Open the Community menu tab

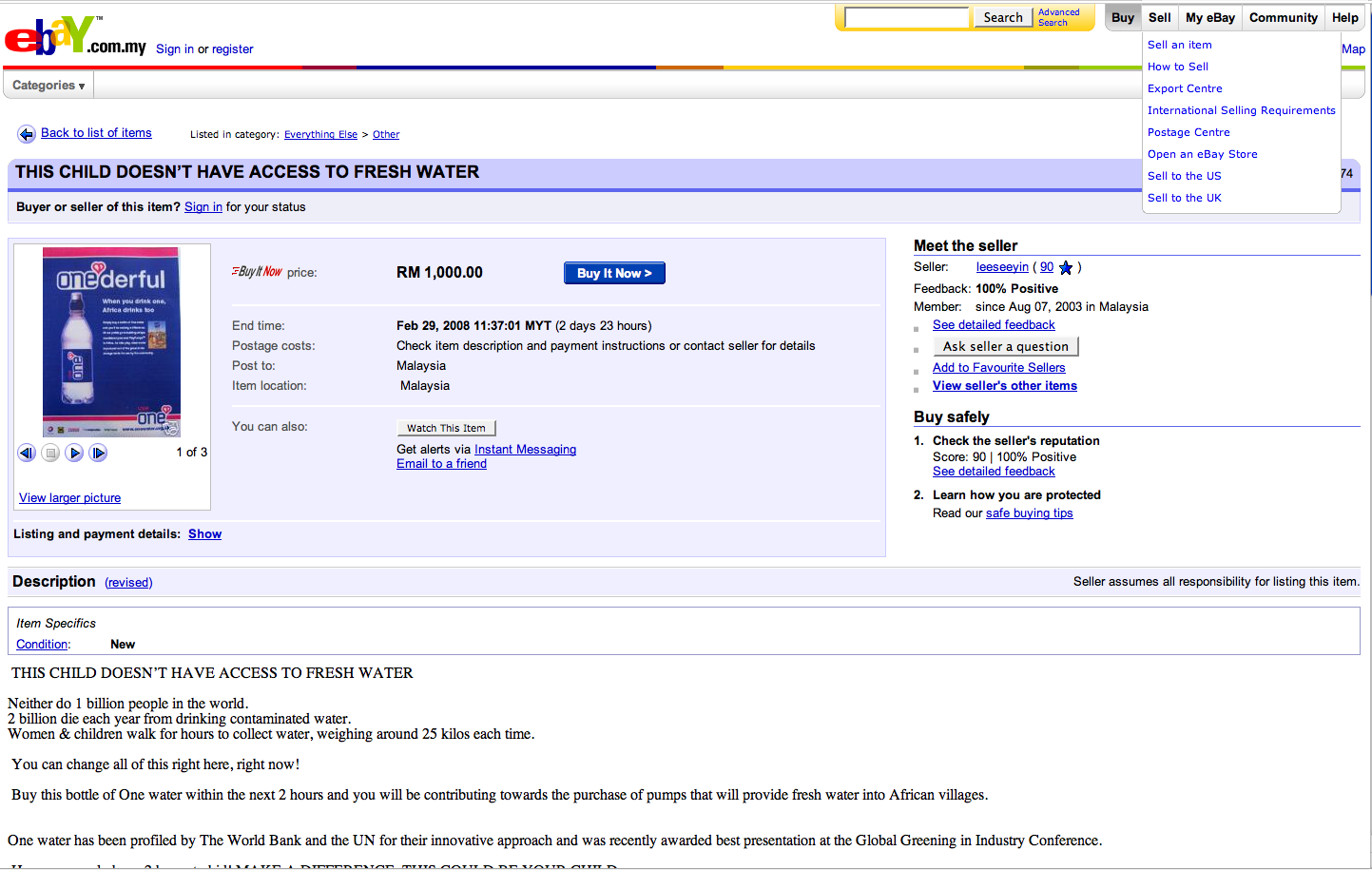tap(1284, 17)
